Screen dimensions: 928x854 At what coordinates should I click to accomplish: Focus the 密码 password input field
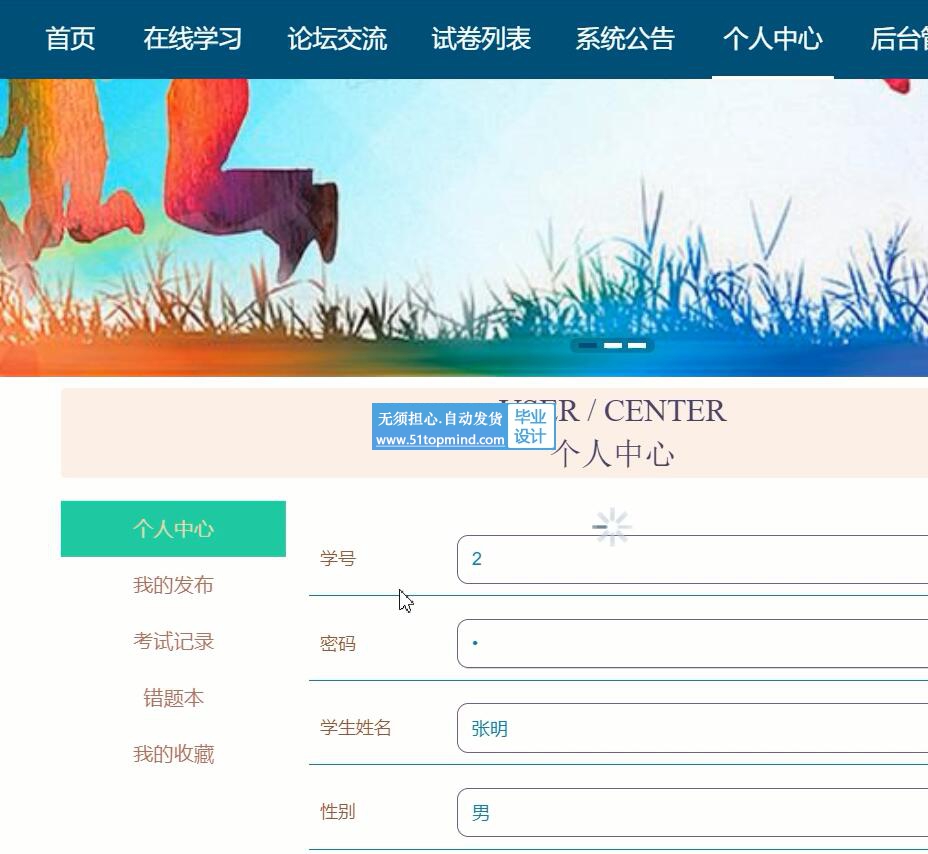(x=692, y=643)
